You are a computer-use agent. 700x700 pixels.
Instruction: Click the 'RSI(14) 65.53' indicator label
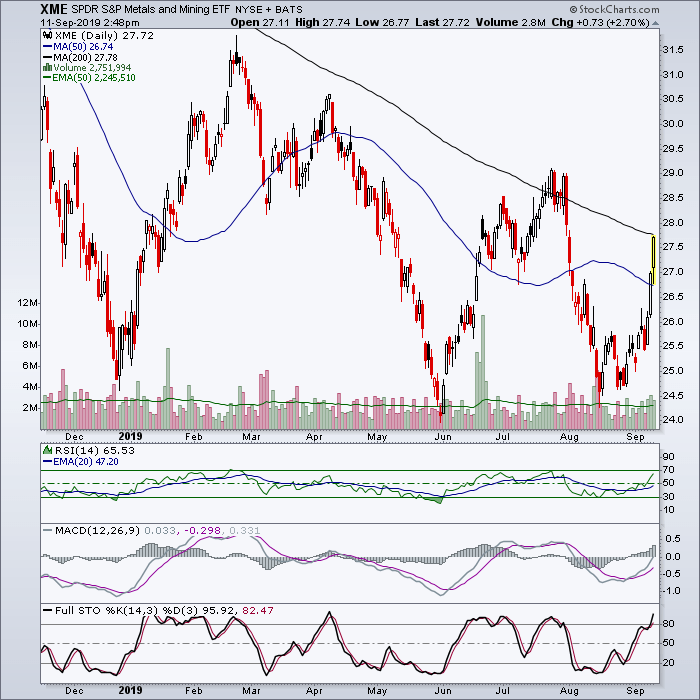[x=94, y=450]
